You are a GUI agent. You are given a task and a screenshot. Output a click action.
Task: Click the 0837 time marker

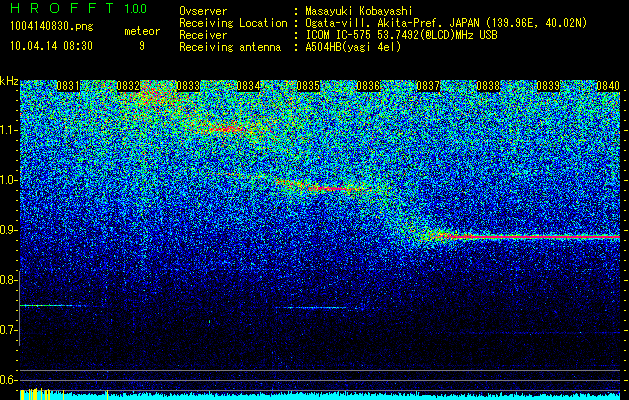[428, 86]
